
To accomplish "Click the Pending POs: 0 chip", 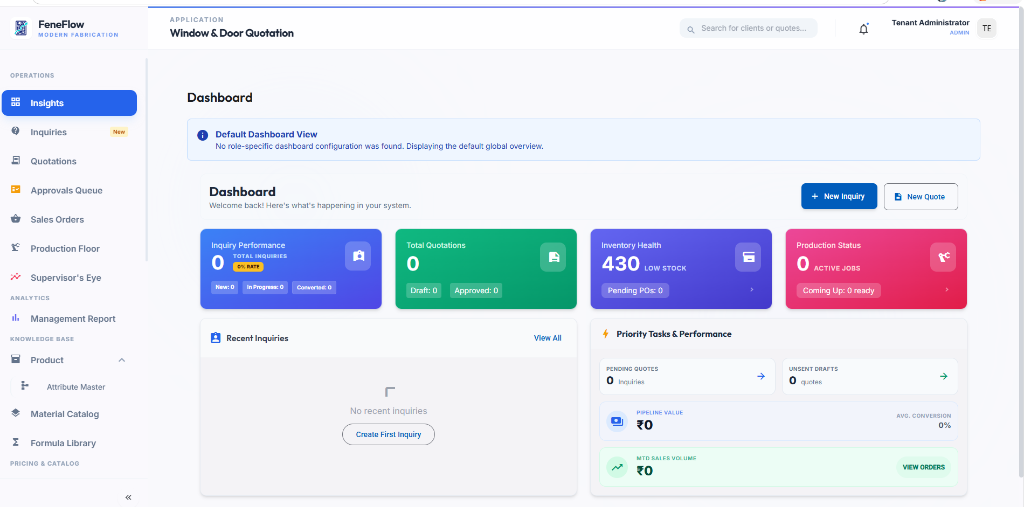I will click(x=635, y=290).
